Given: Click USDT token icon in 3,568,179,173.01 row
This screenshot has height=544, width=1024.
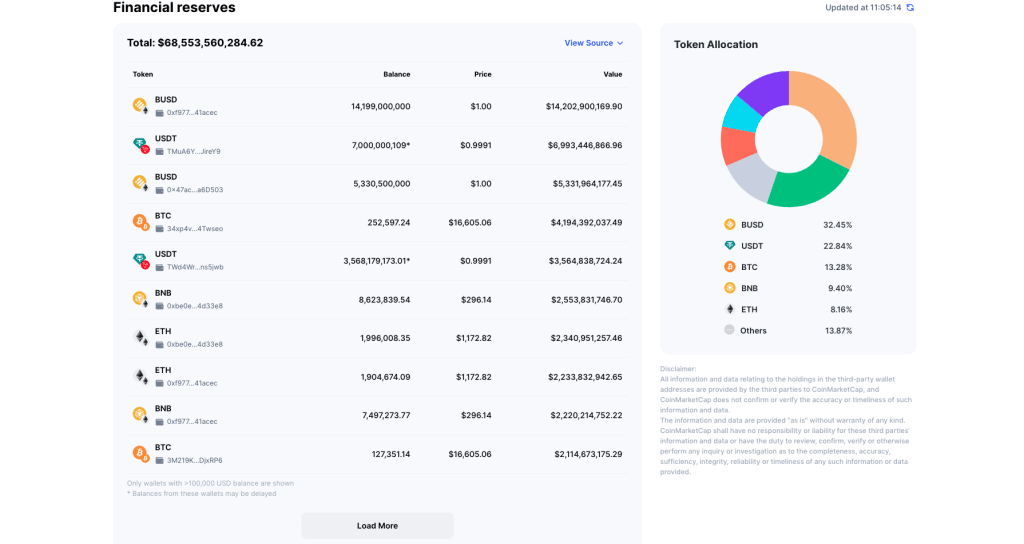Looking at the screenshot, I should tap(140, 260).
